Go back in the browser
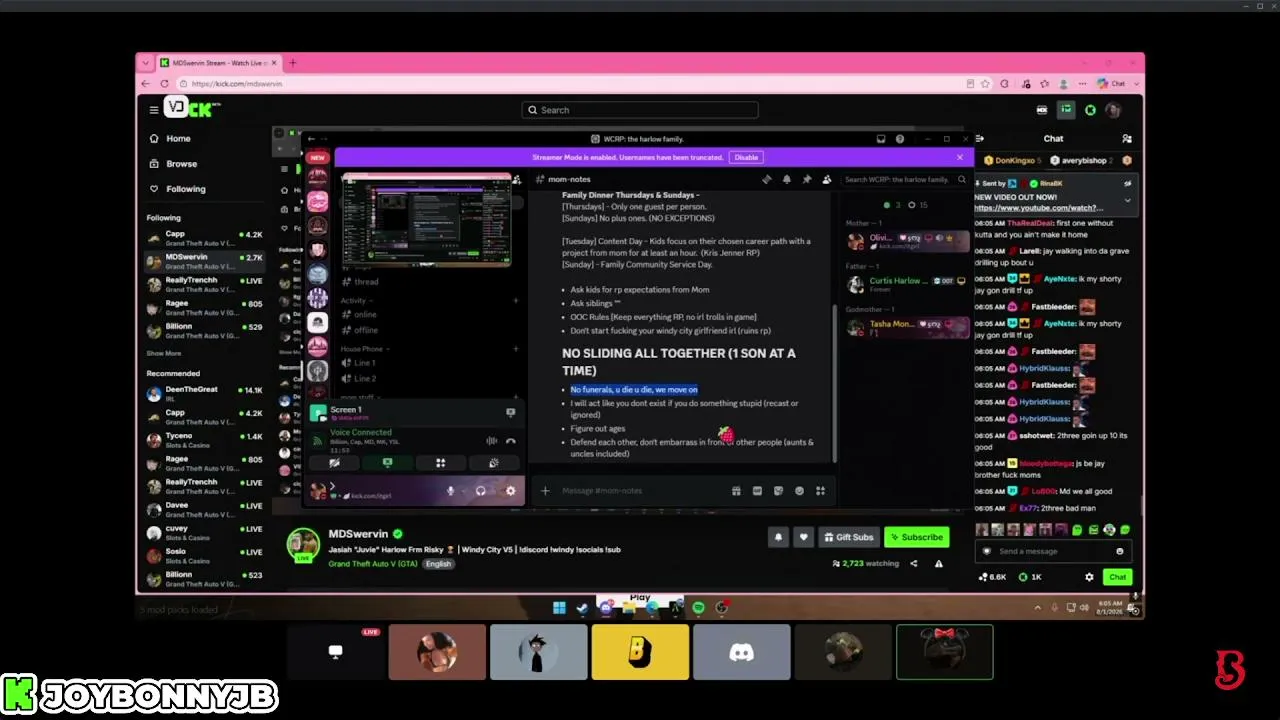This screenshot has height=720, width=1280. (x=146, y=84)
